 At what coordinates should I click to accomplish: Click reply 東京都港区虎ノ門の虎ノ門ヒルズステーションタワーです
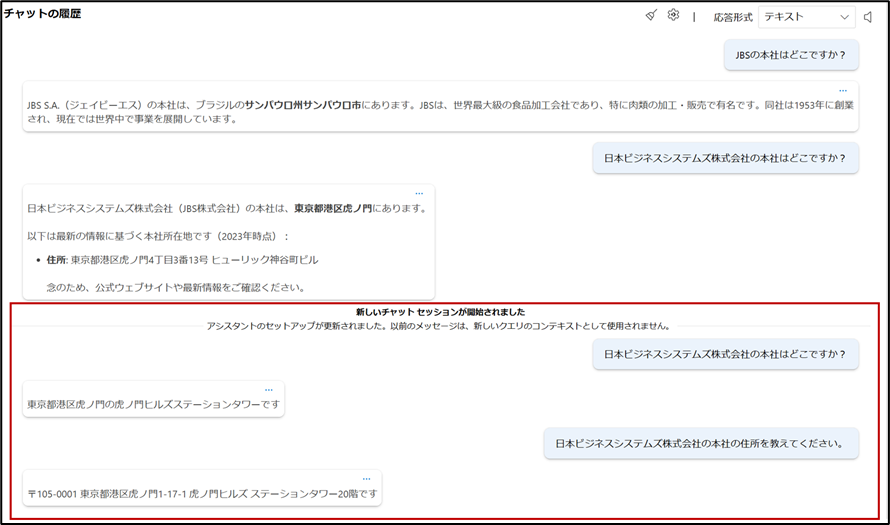tap(153, 404)
